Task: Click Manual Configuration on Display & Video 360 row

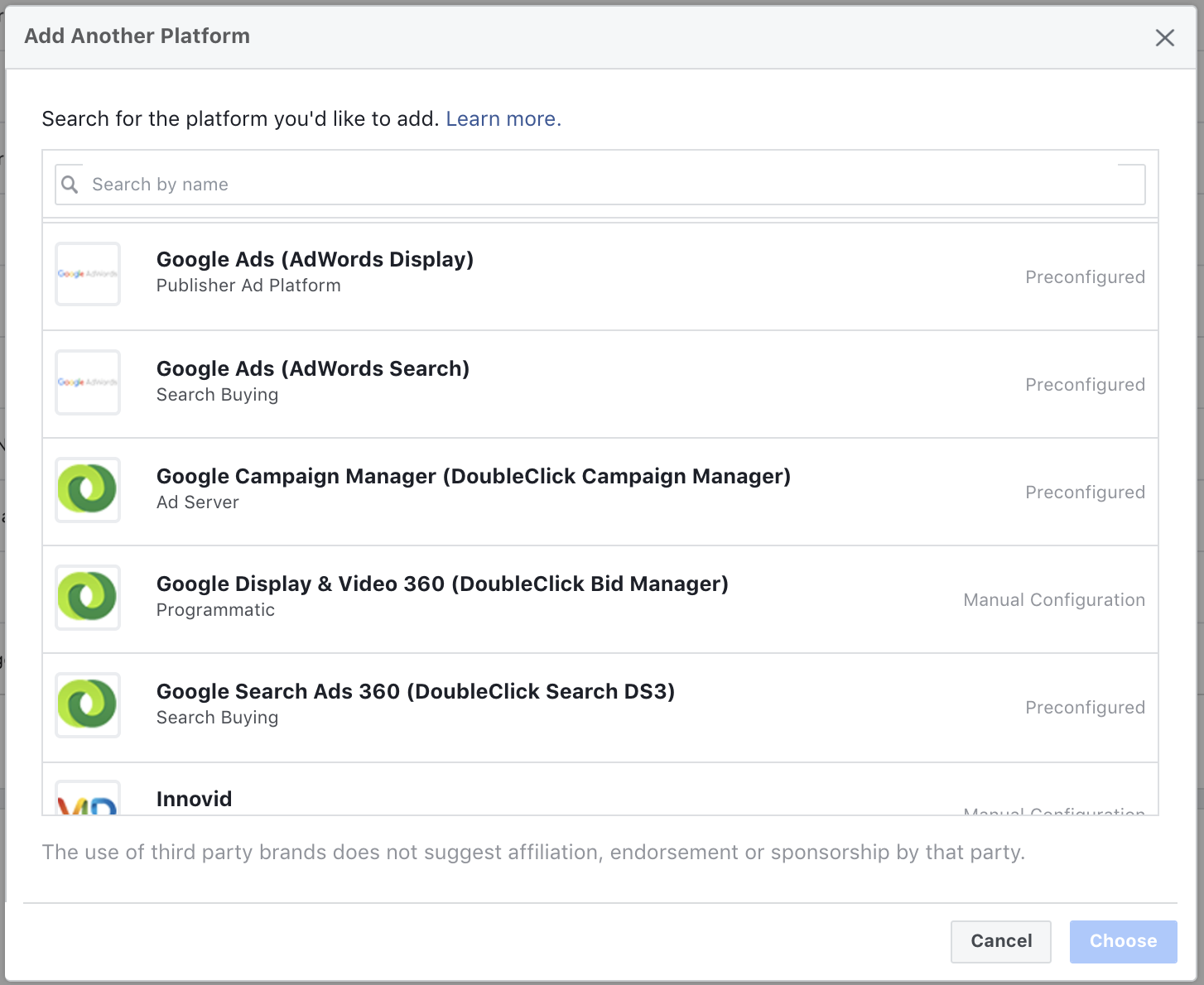Action: tap(1054, 600)
